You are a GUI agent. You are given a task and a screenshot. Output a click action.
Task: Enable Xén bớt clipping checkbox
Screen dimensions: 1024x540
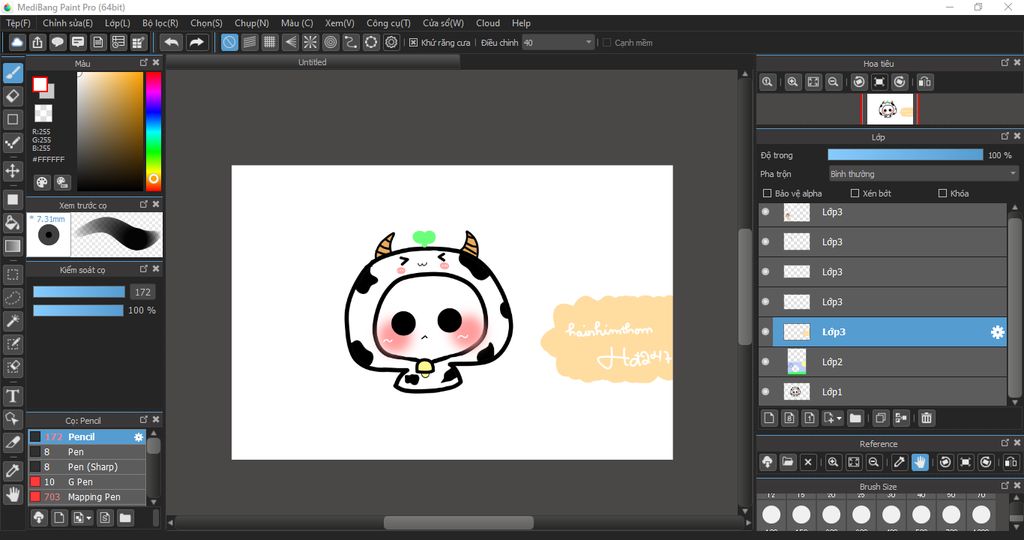coord(855,193)
